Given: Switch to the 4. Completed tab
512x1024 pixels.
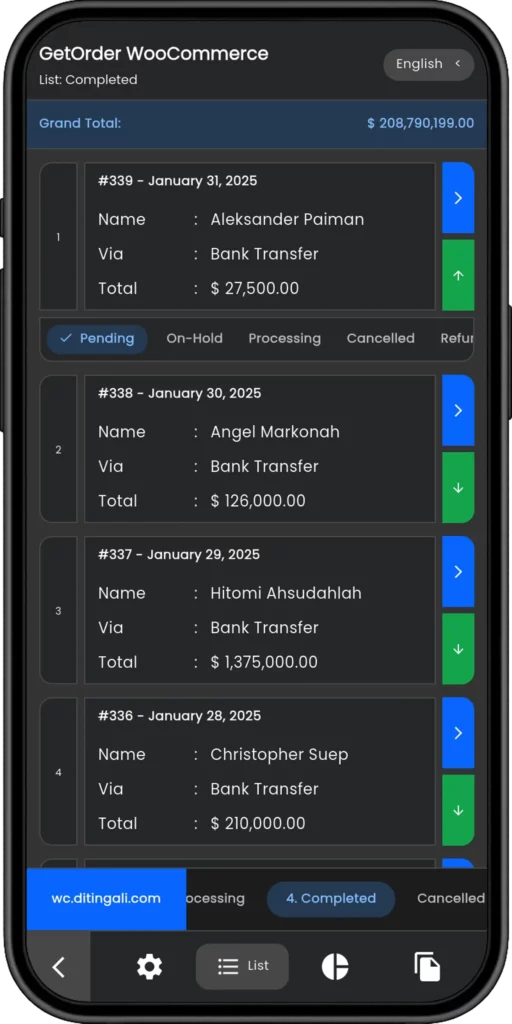Looking at the screenshot, I should (x=331, y=899).
